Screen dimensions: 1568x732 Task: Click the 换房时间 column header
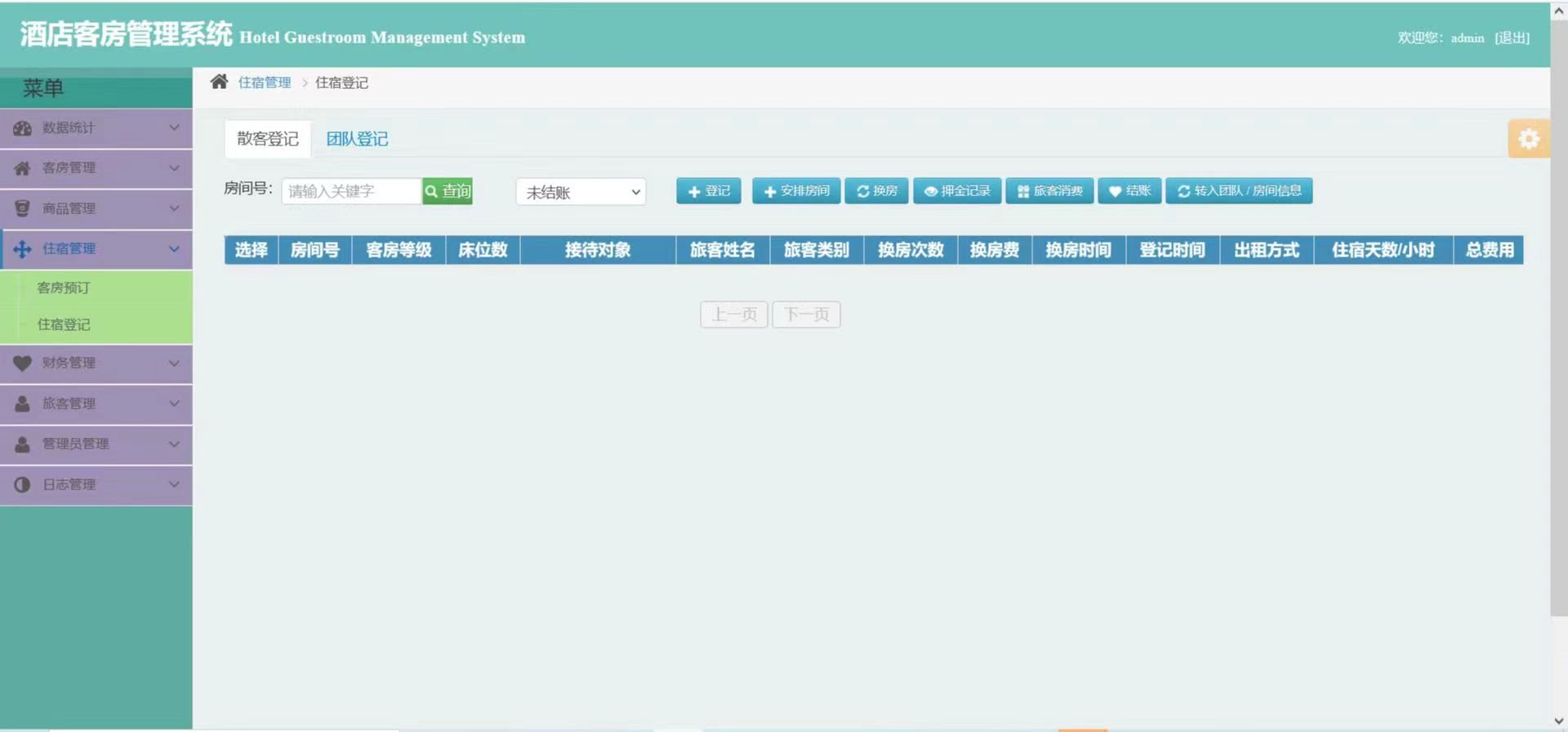click(1079, 250)
